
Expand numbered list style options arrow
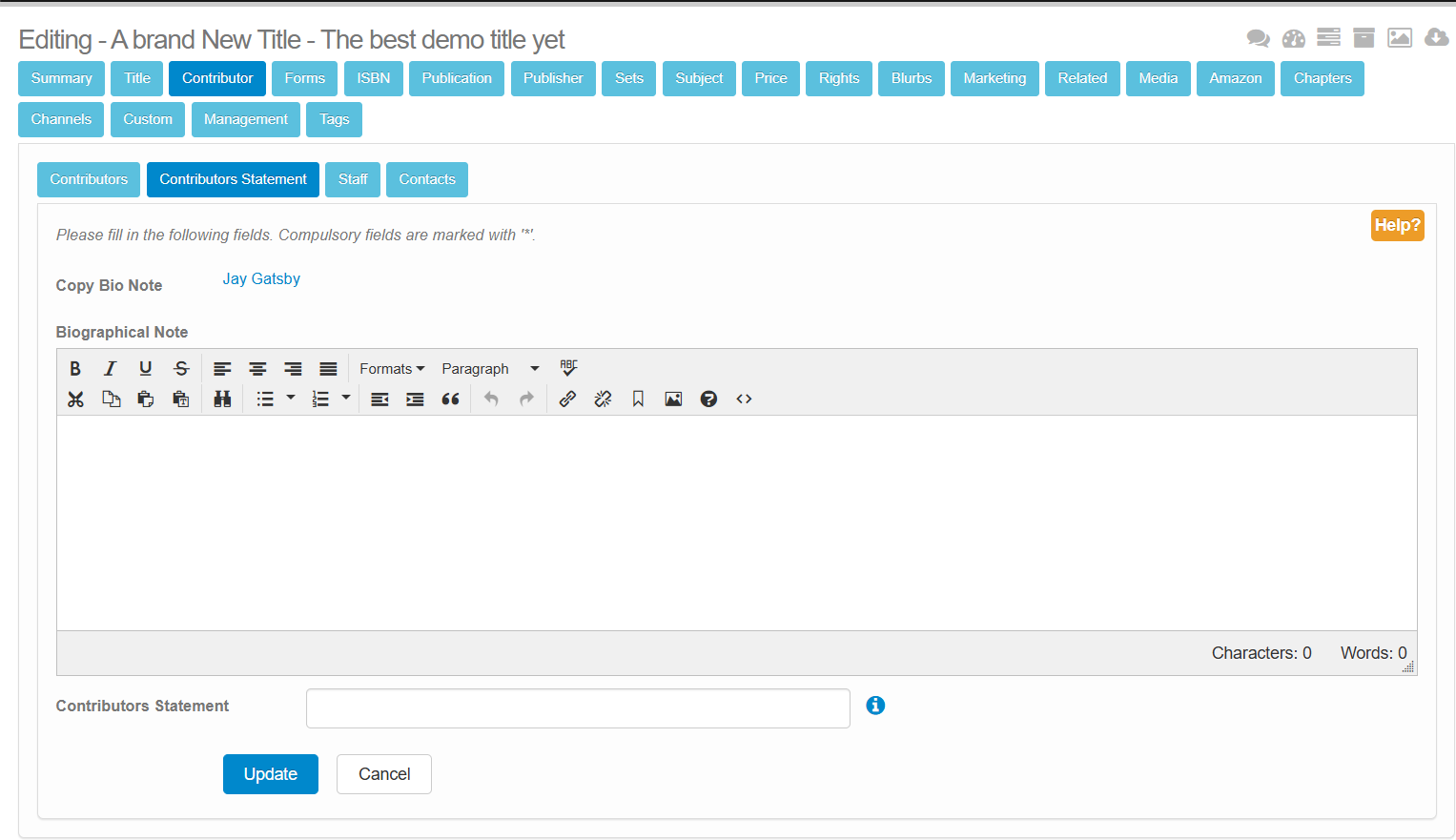(x=346, y=399)
